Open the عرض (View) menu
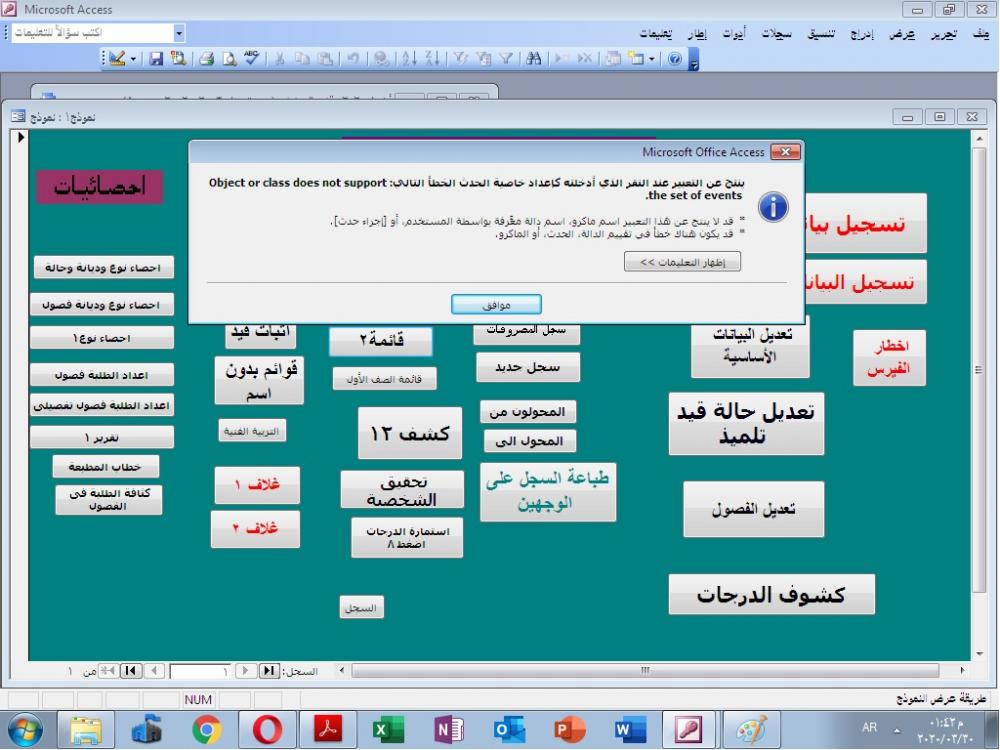The height and width of the screenshot is (750, 1000). [902, 33]
